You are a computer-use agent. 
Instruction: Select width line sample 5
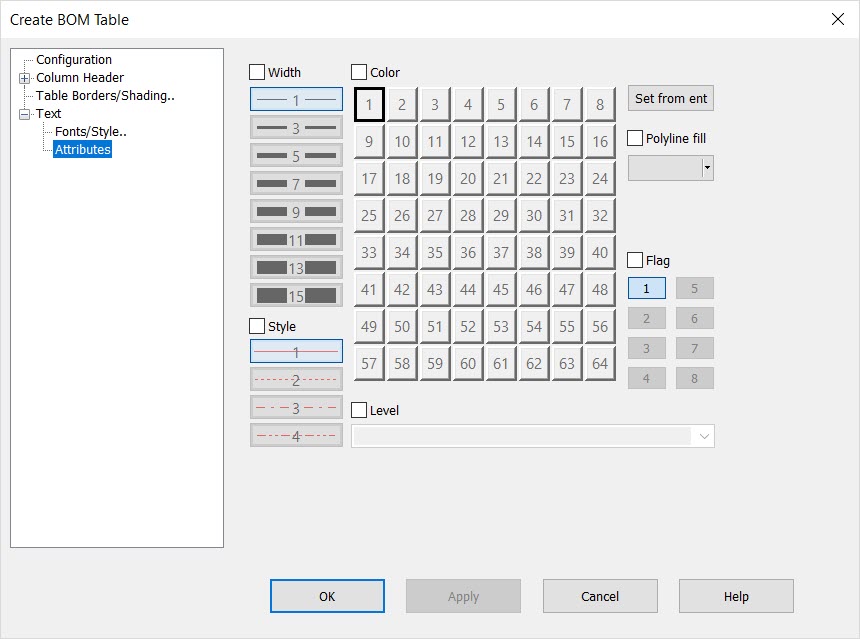coord(296,155)
